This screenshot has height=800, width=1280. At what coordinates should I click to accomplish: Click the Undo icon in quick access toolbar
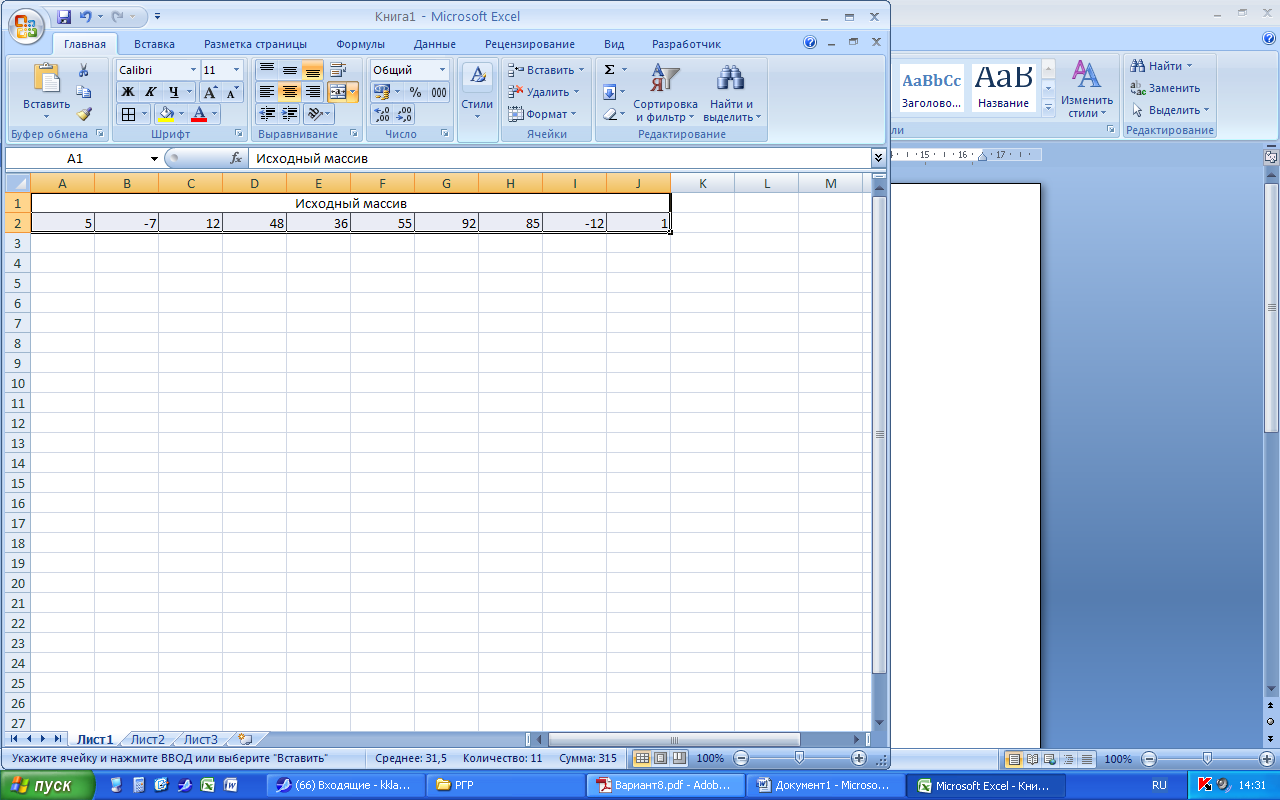click(85, 17)
